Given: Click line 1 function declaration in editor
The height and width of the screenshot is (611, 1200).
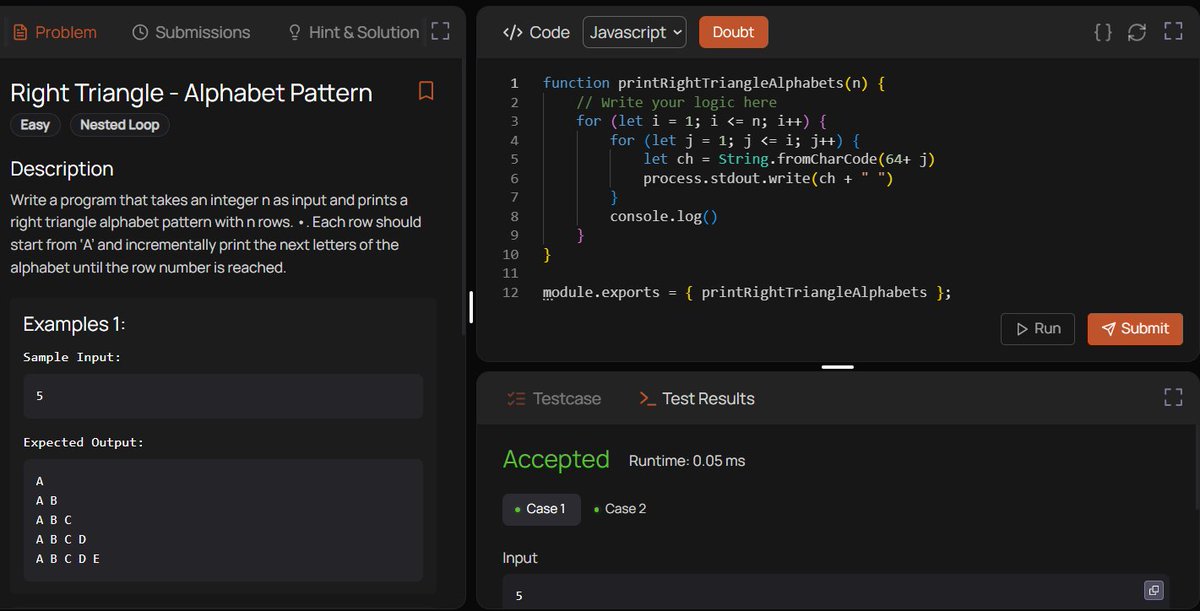Looking at the screenshot, I should pos(714,83).
